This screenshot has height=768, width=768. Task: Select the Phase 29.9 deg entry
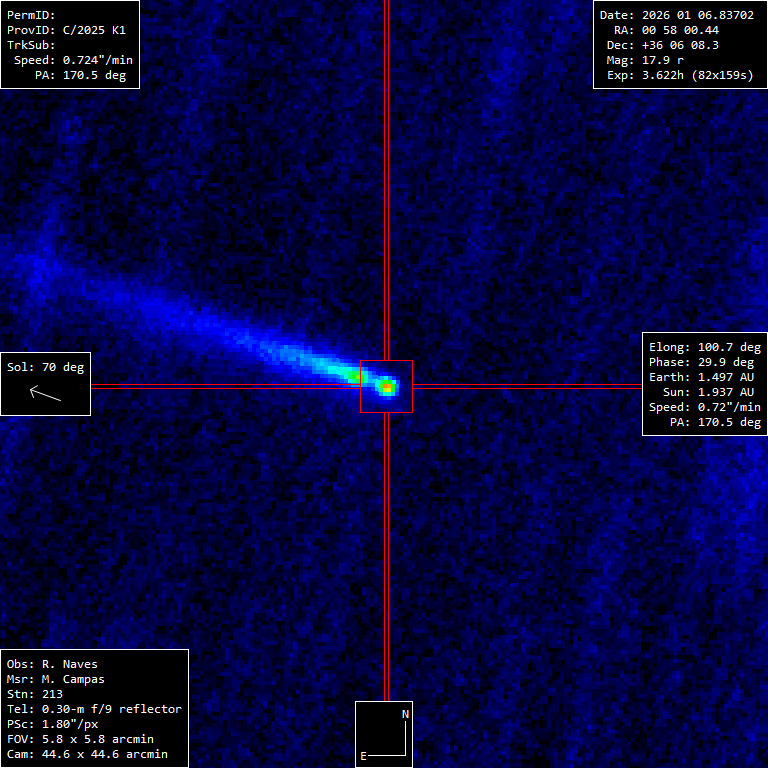click(x=704, y=363)
